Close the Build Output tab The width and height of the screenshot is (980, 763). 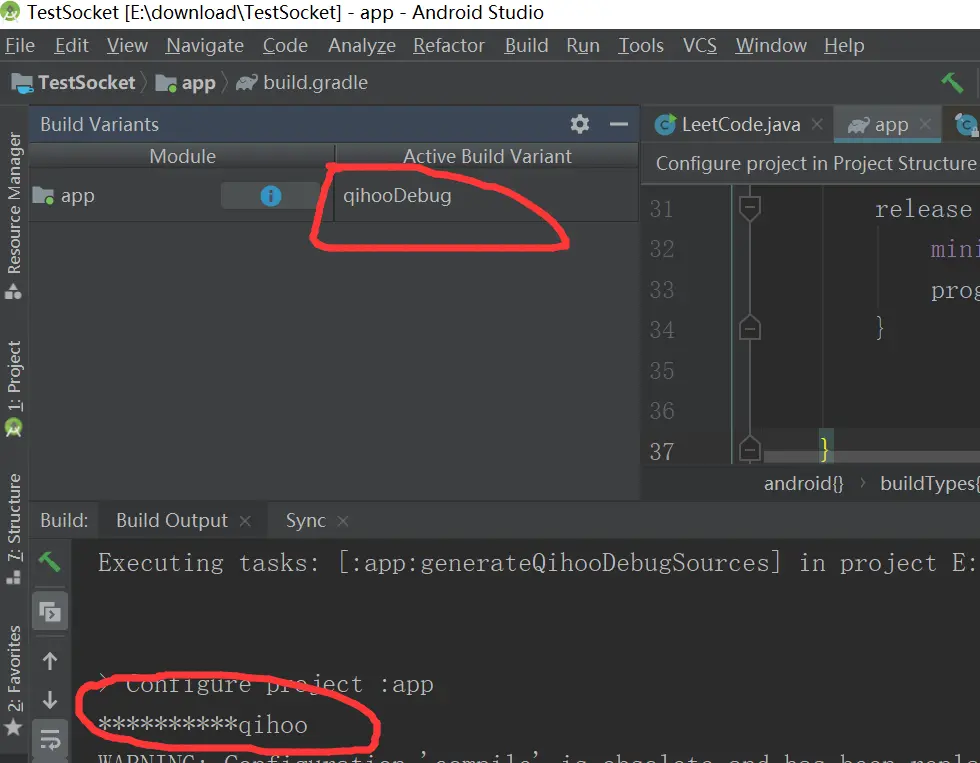pos(245,521)
